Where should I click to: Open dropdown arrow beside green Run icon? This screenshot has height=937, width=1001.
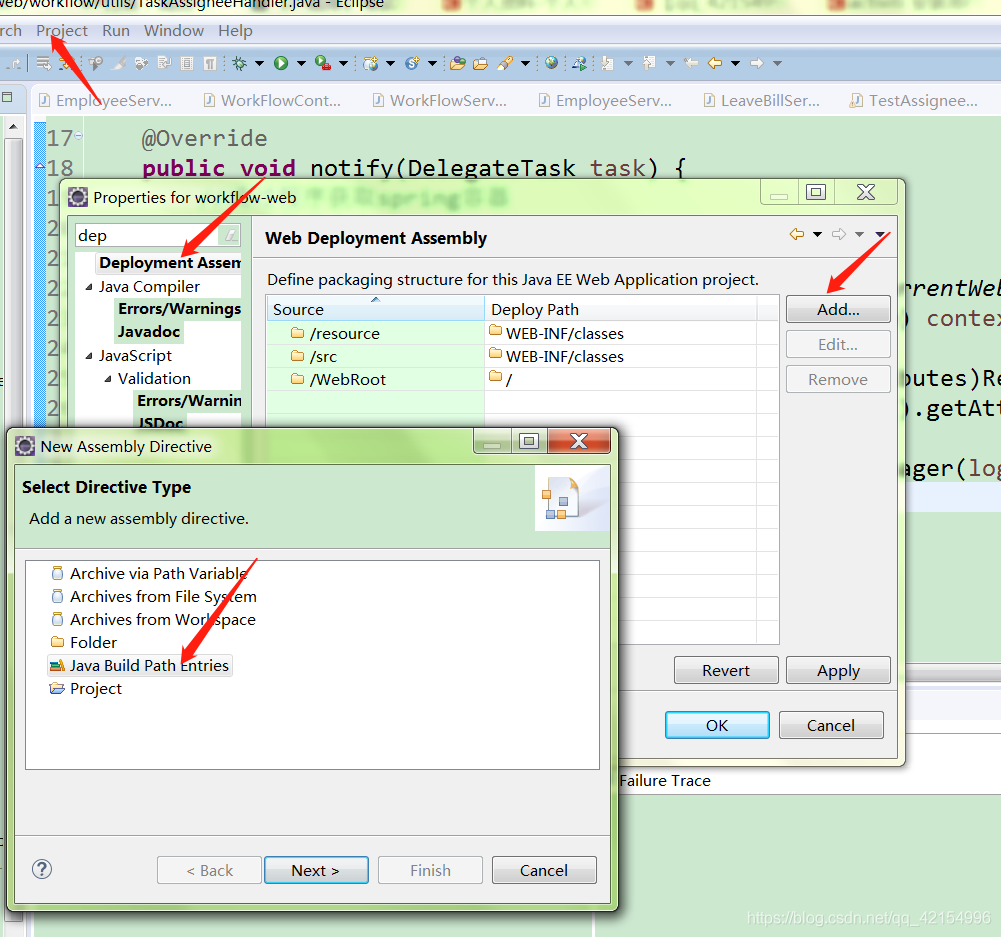(301, 63)
